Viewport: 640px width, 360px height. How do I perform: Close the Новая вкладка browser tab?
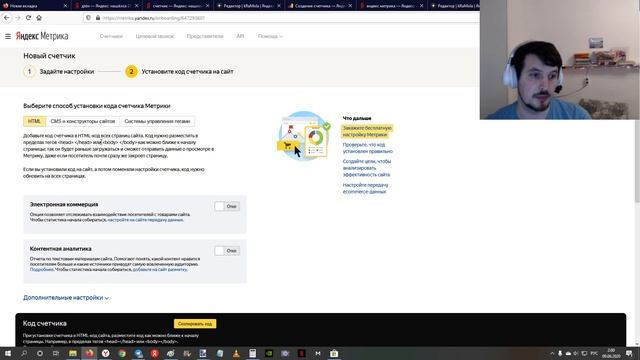pos(65,6)
